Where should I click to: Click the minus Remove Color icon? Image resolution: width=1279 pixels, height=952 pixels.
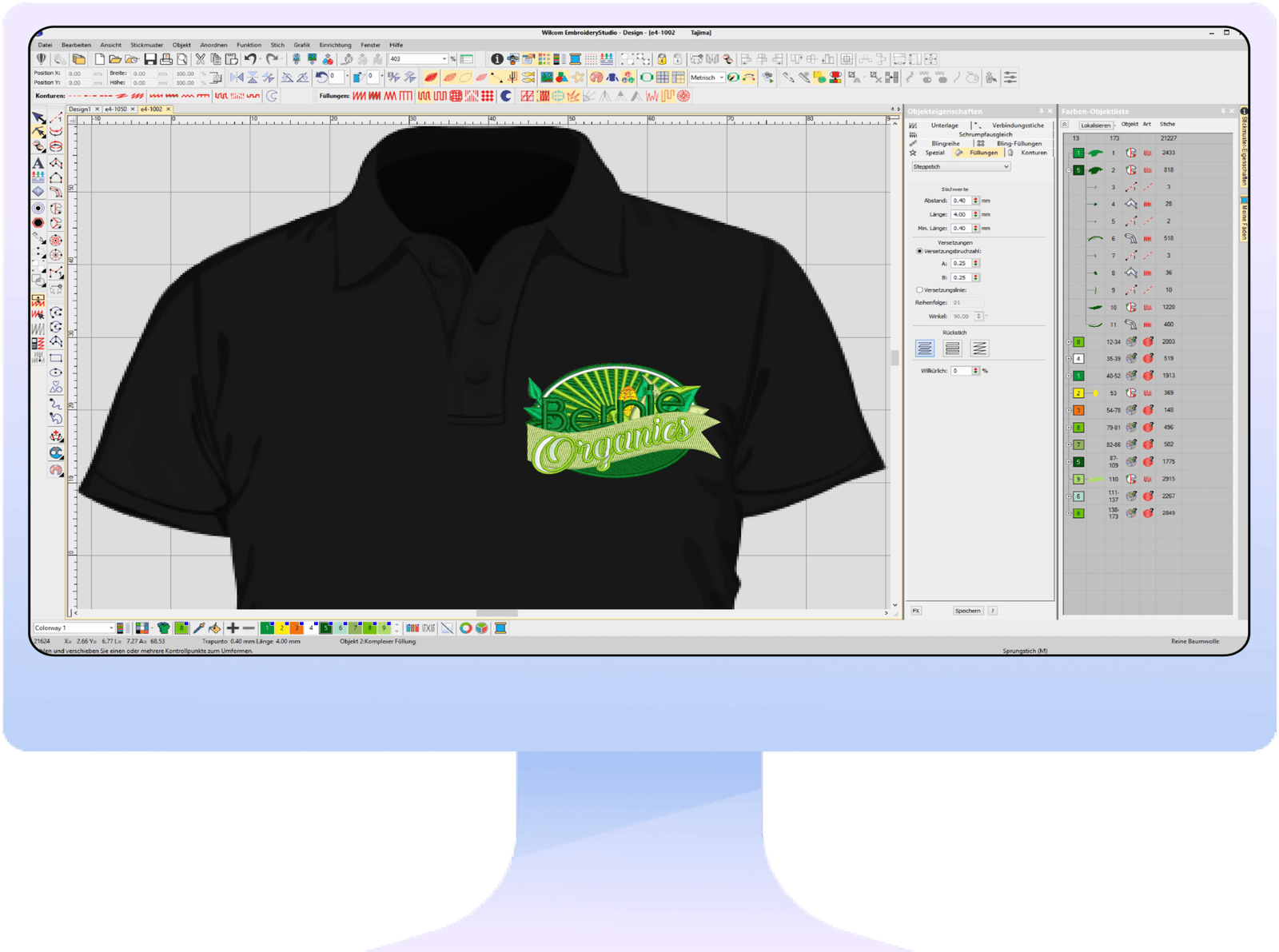pyautogui.click(x=249, y=628)
